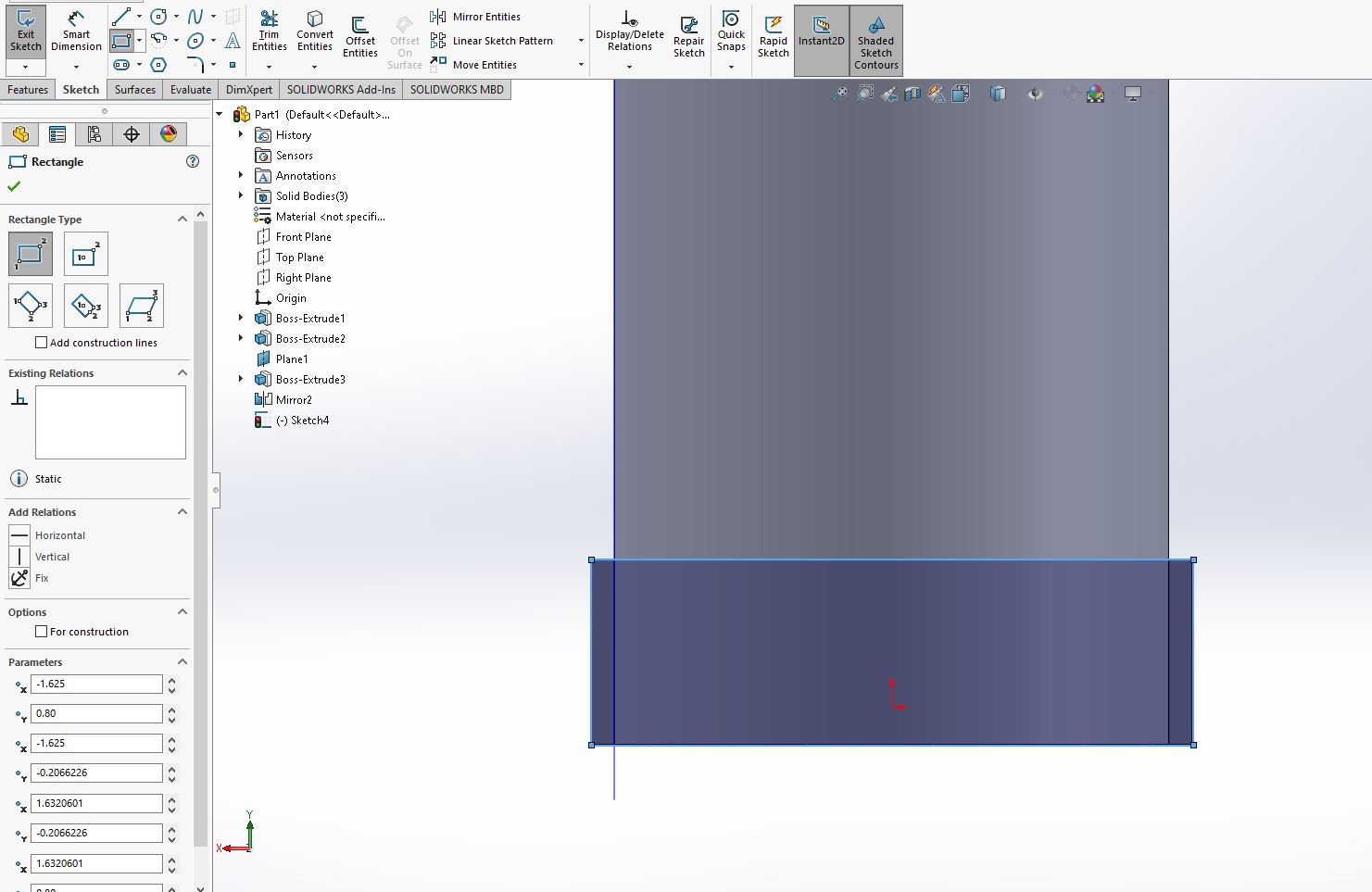1372x892 pixels.
Task: Expand the History tree node
Action: tap(241, 135)
